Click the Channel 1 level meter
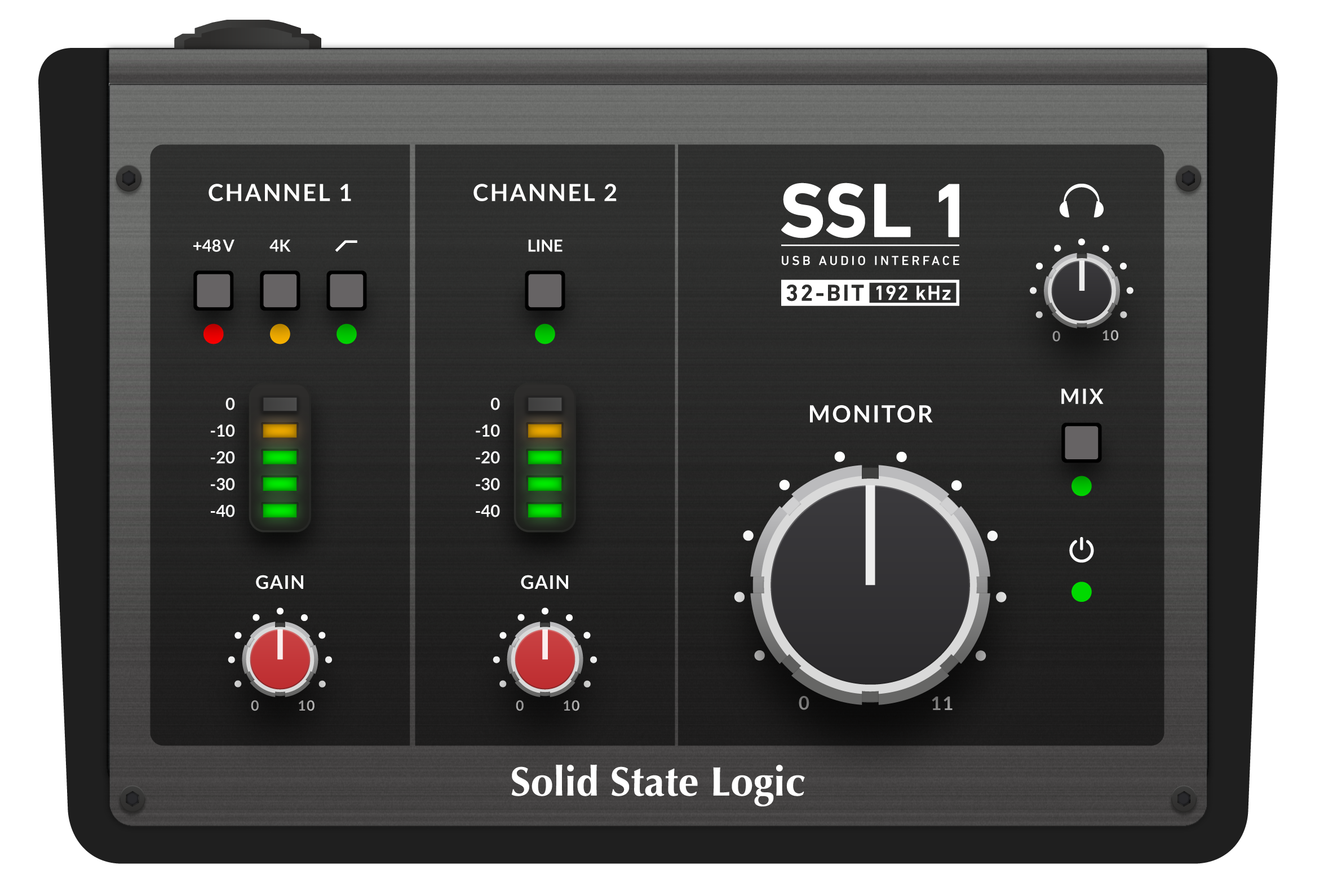Screen dimensions: 1324x896 [280, 459]
